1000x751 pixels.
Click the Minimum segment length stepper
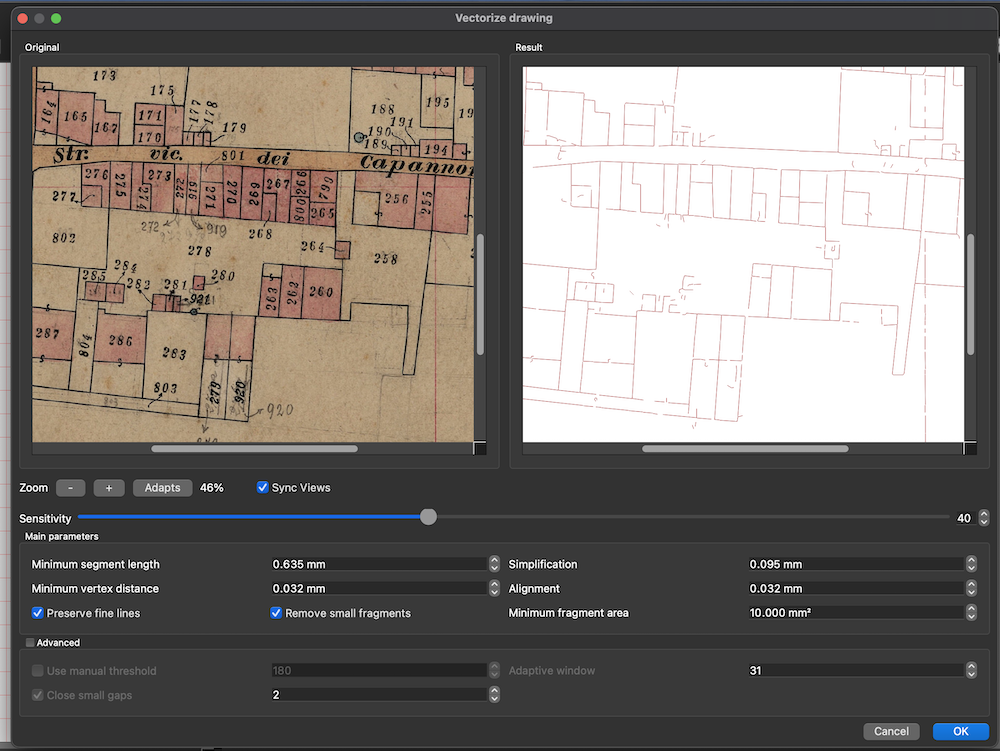(x=494, y=564)
